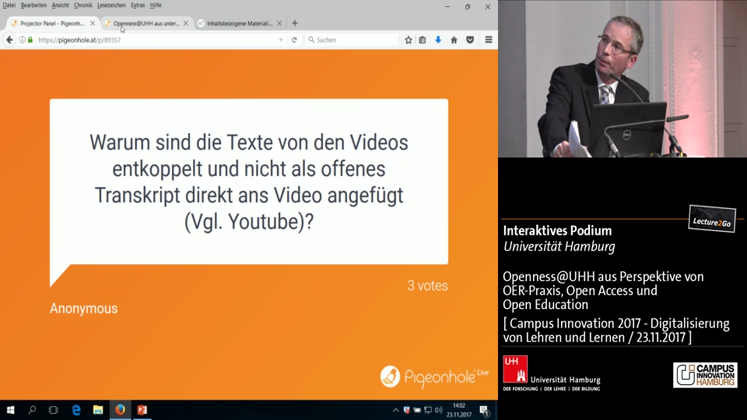
Task: Open the Pocket shield icon in toolbar
Action: click(470, 40)
